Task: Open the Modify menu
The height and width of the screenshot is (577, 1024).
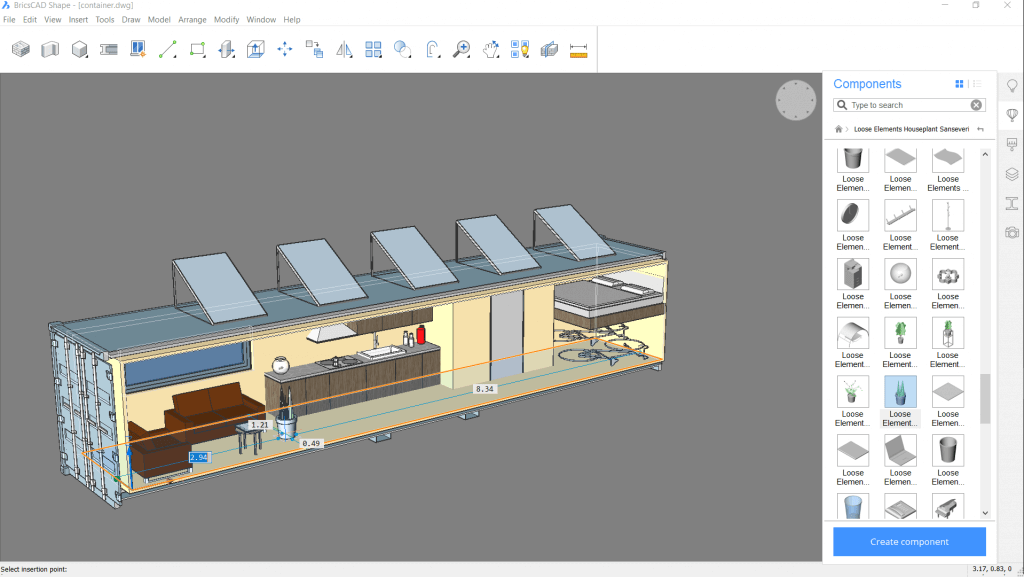Action: coord(227,19)
